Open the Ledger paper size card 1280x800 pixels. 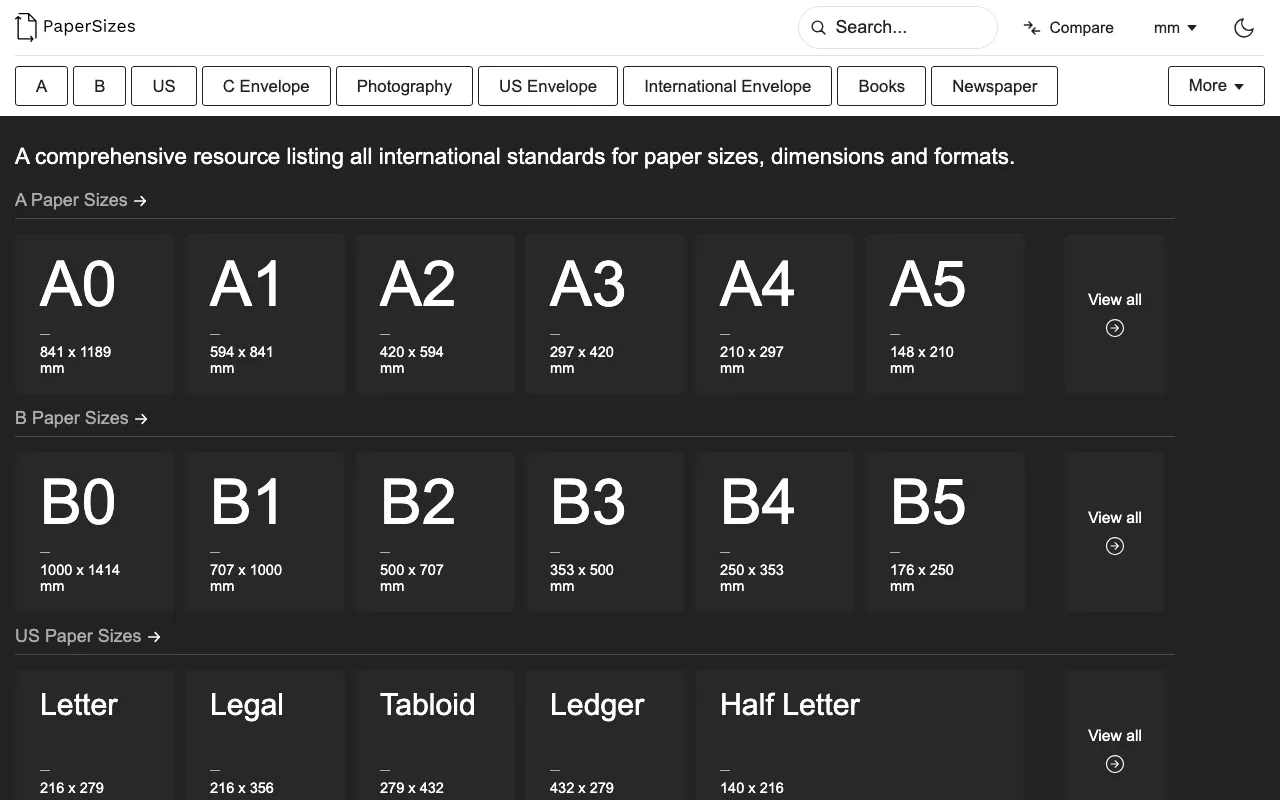(605, 735)
